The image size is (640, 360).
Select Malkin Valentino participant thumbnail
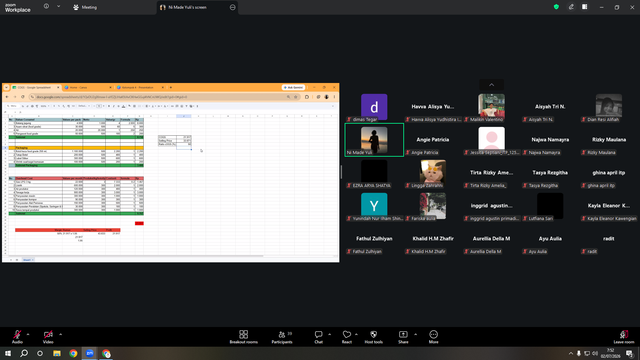click(491, 107)
